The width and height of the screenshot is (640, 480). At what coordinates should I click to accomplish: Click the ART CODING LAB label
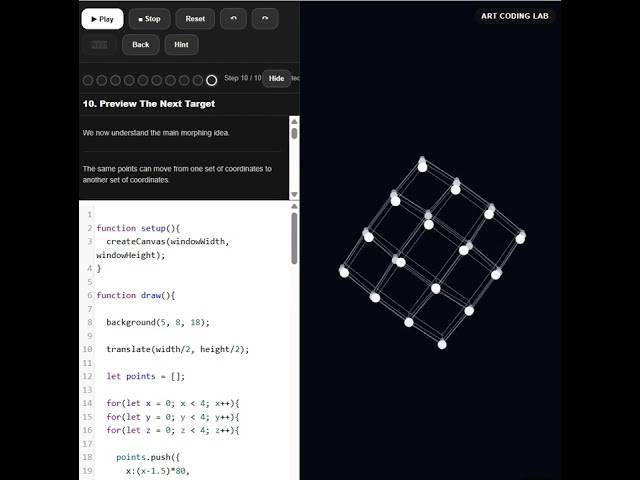(515, 16)
